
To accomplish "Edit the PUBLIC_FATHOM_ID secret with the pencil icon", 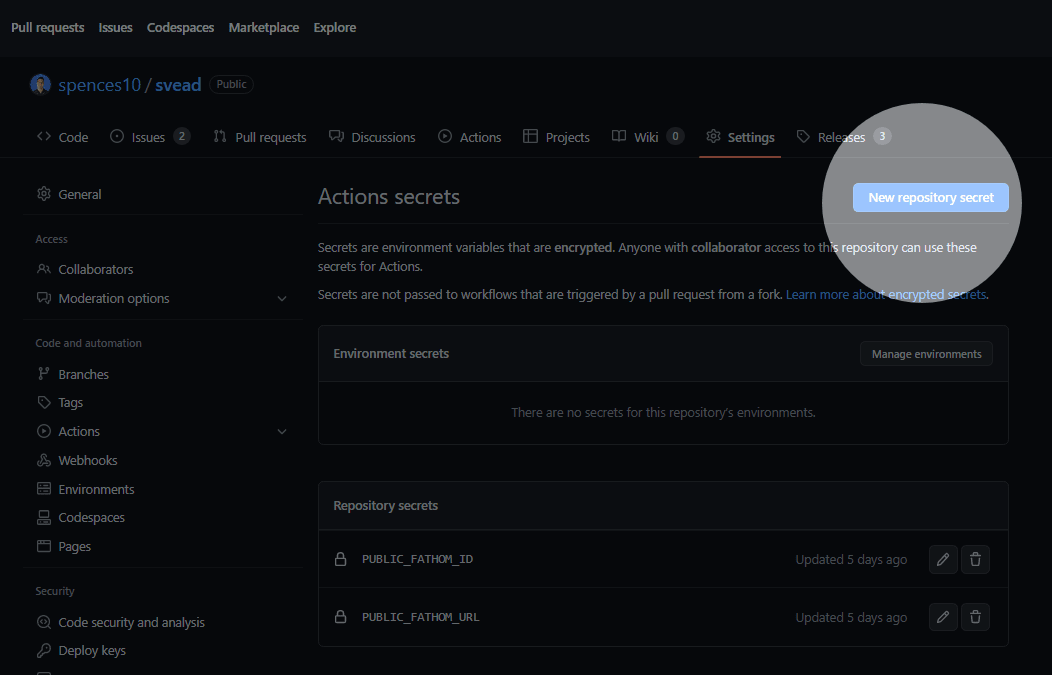I will coord(942,559).
